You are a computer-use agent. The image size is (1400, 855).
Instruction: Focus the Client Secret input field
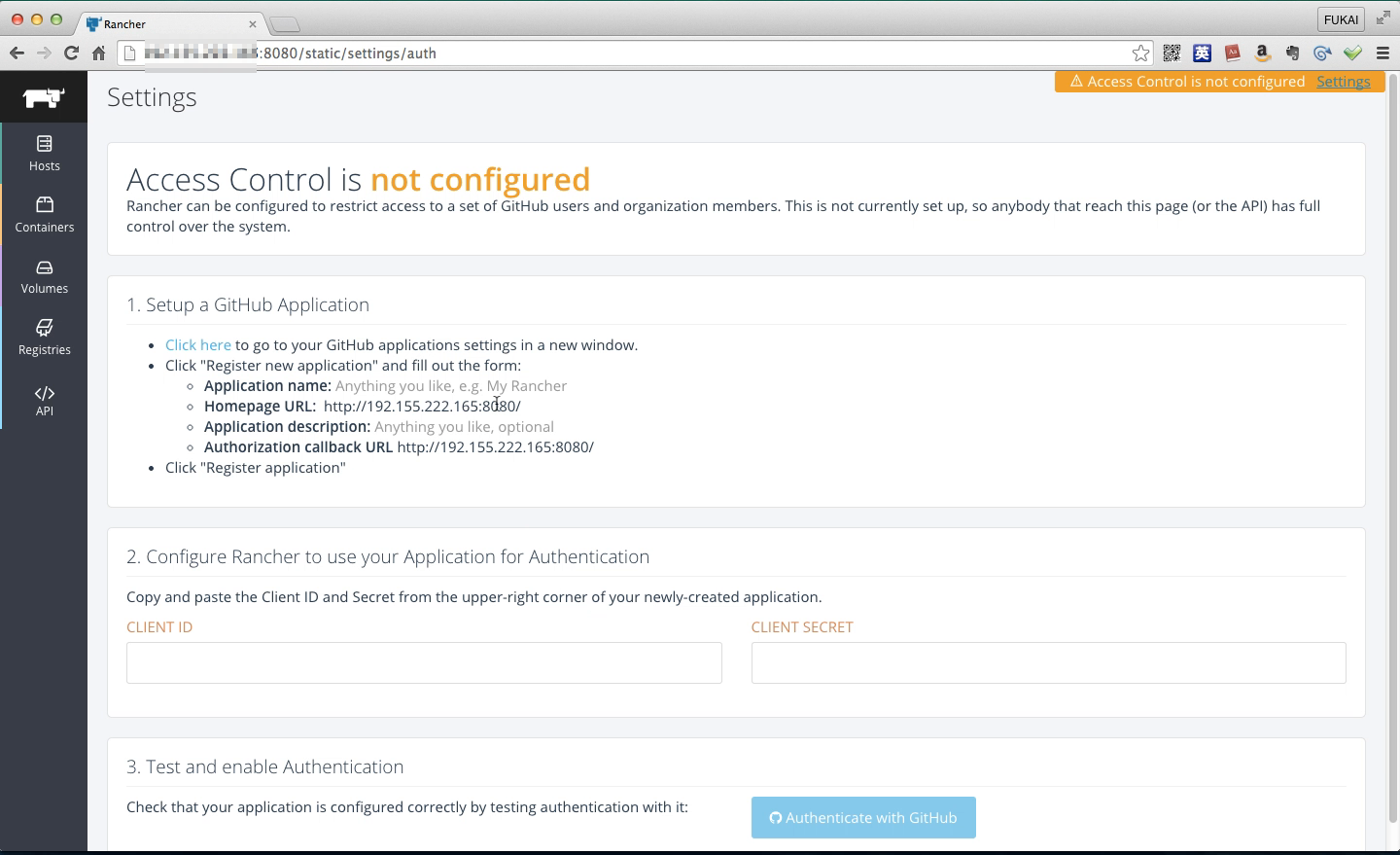click(1048, 662)
